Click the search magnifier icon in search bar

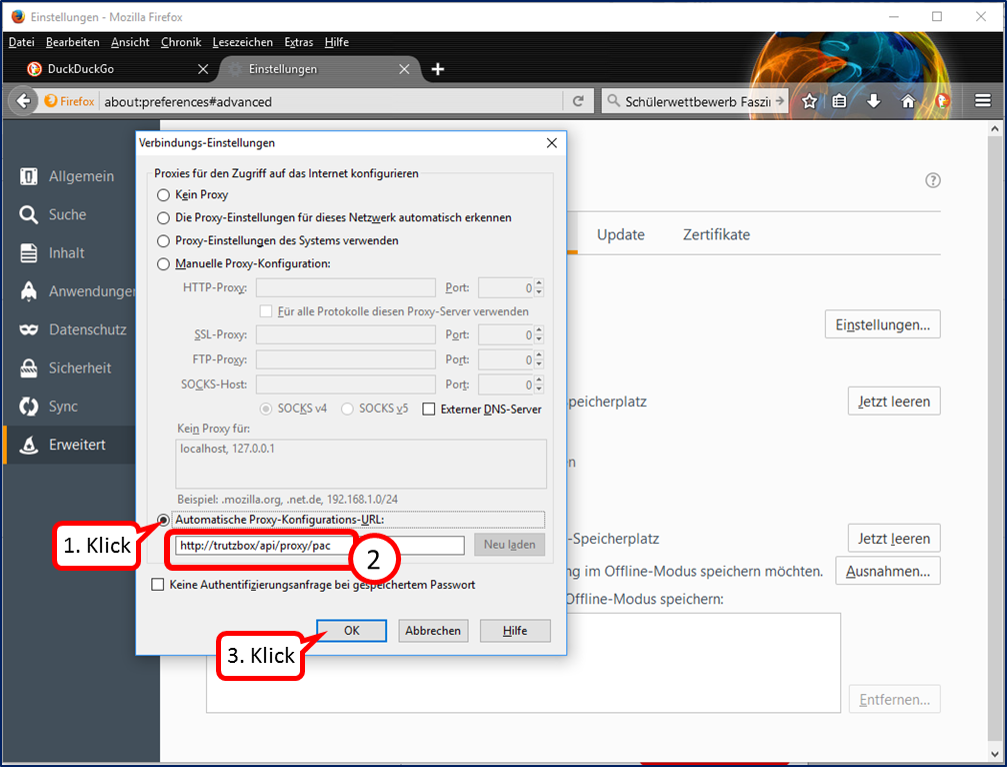coord(613,101)
